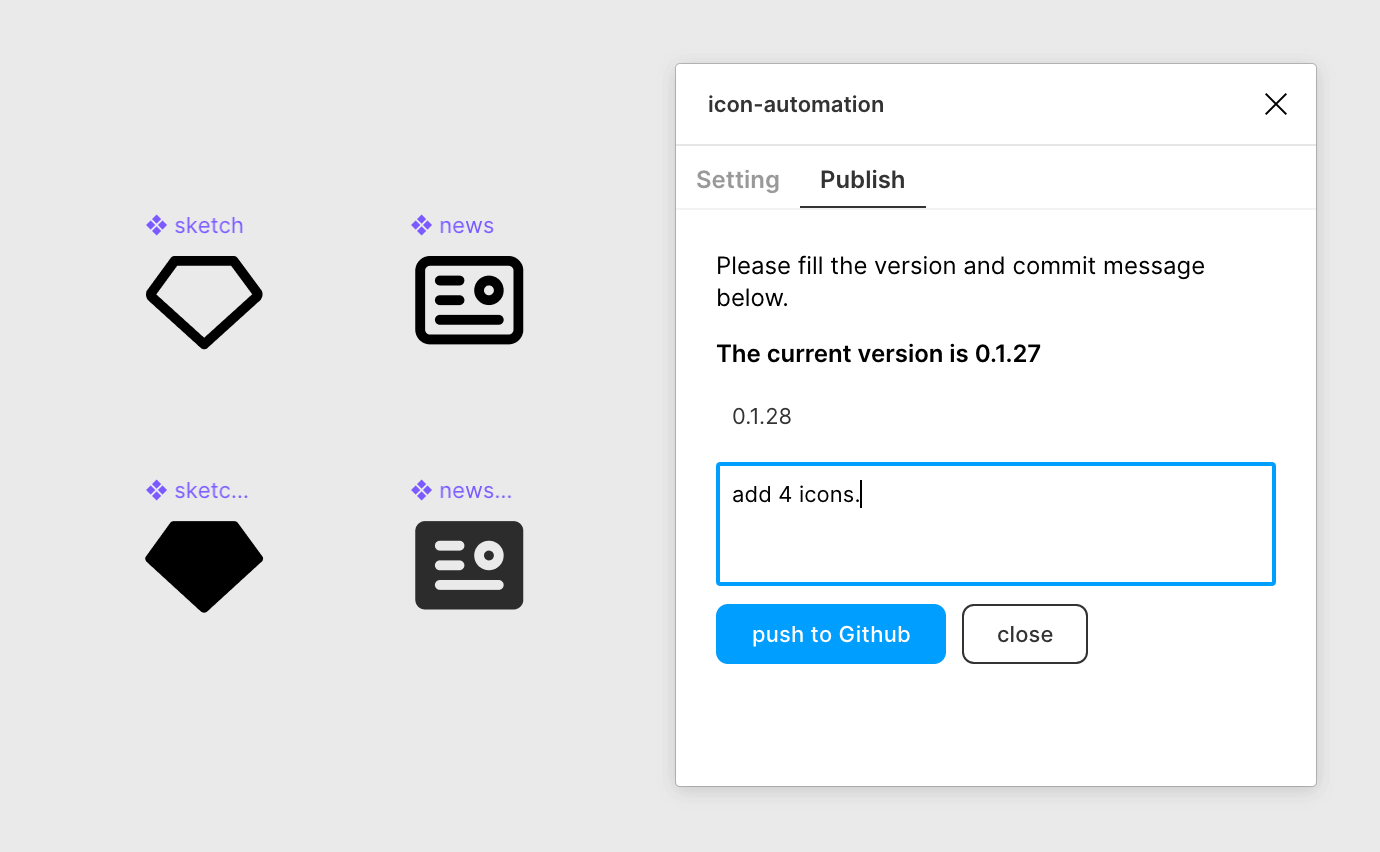
Task: Click the outlined 'close' button
Action: pos(1025,634)
